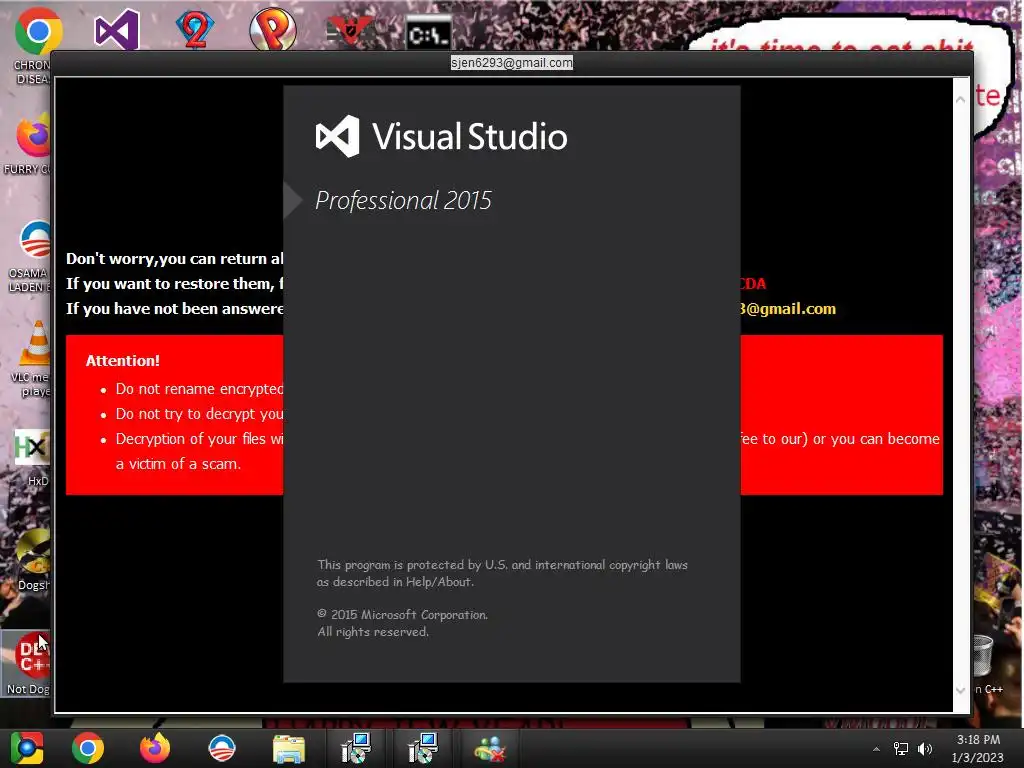Click the '© 2015 Microsoft Corporation' text
The width and height of the screenshot is (1024, 768).
[x=402, y=615]
